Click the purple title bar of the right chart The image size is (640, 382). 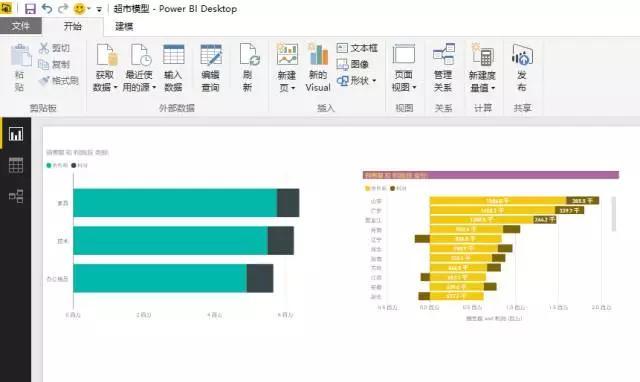(x=491, y=175)
